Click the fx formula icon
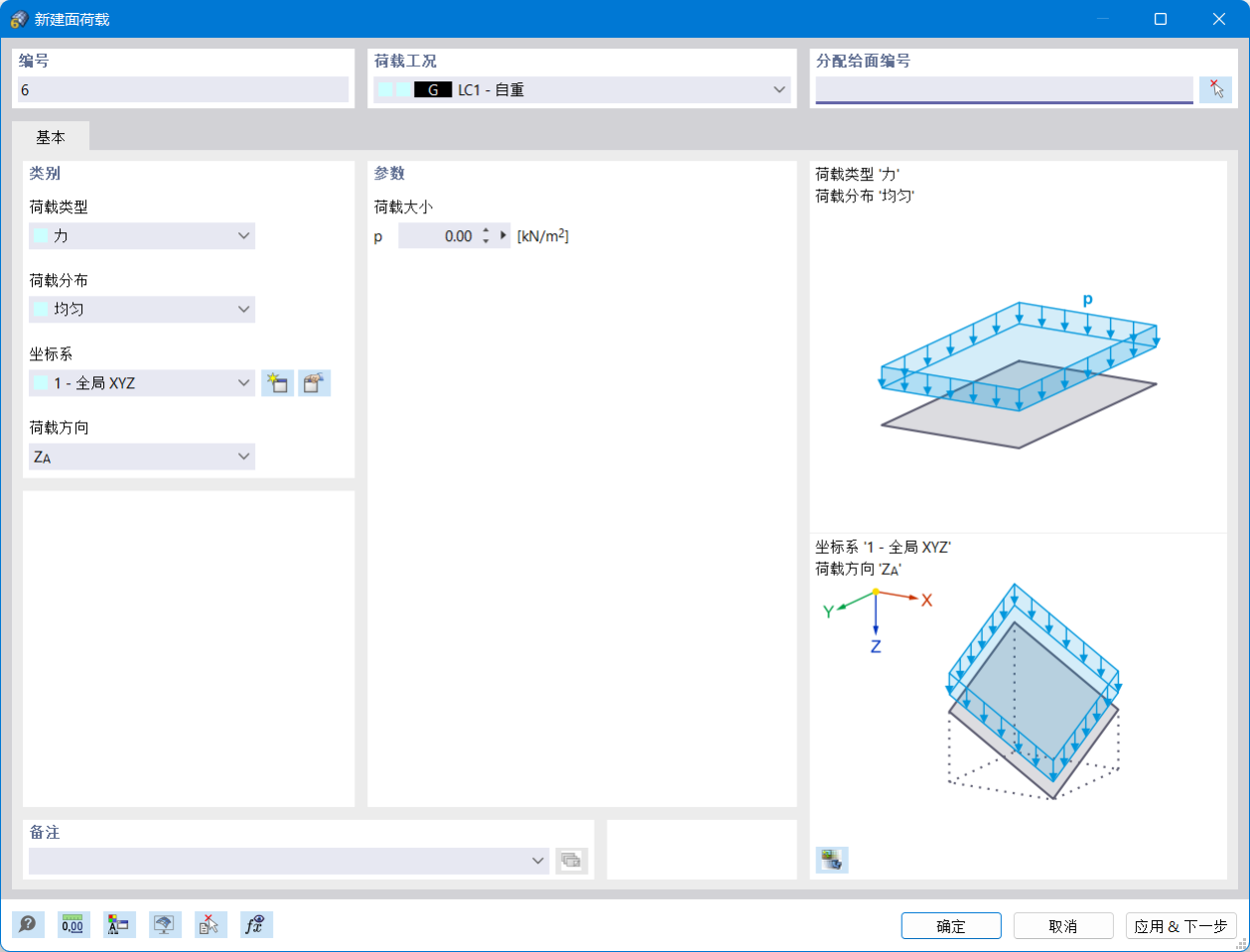The width and height of the screenshot is (1250, 952). 256,925
